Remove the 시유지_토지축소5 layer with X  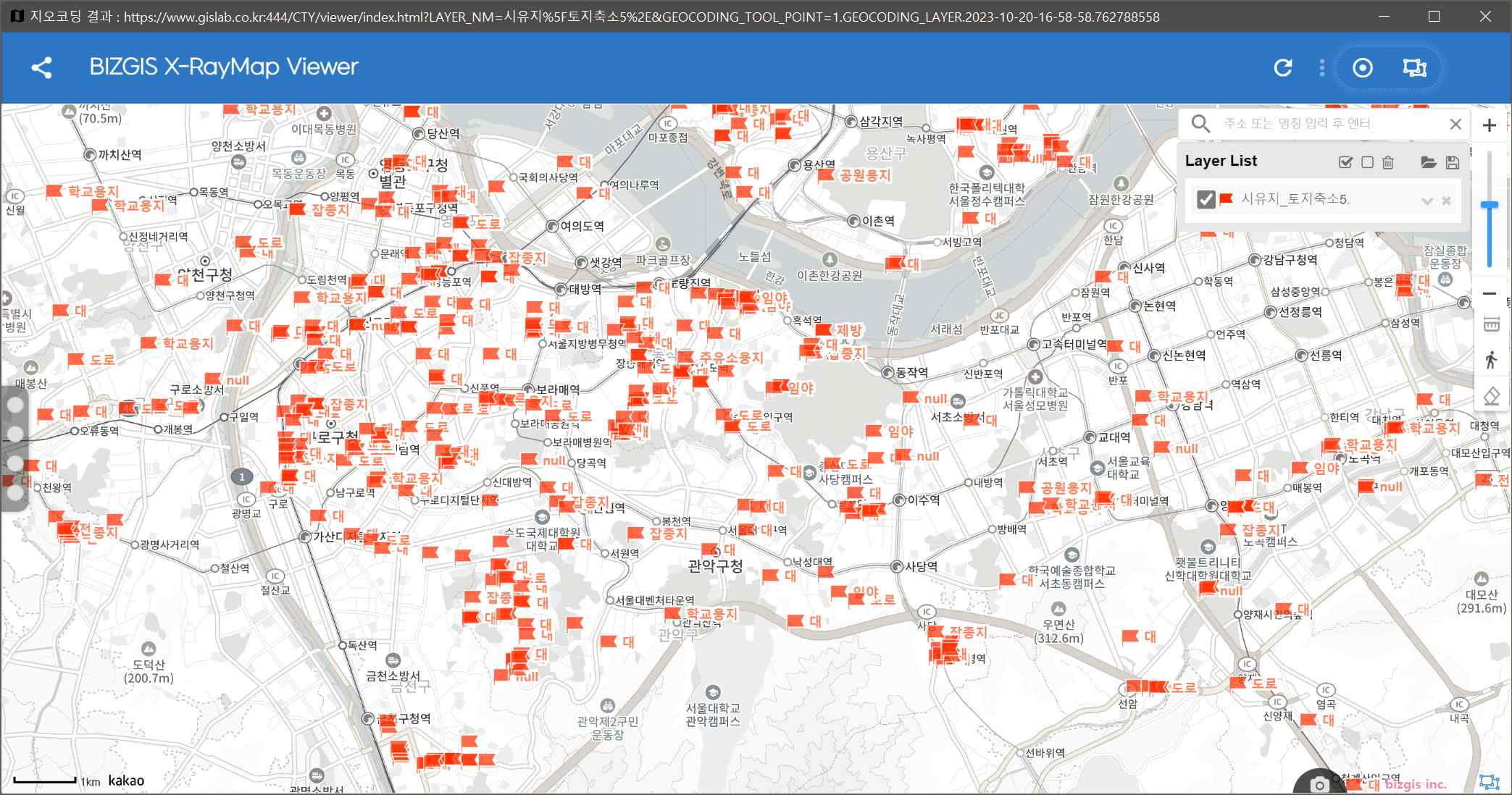point(1446,201)
